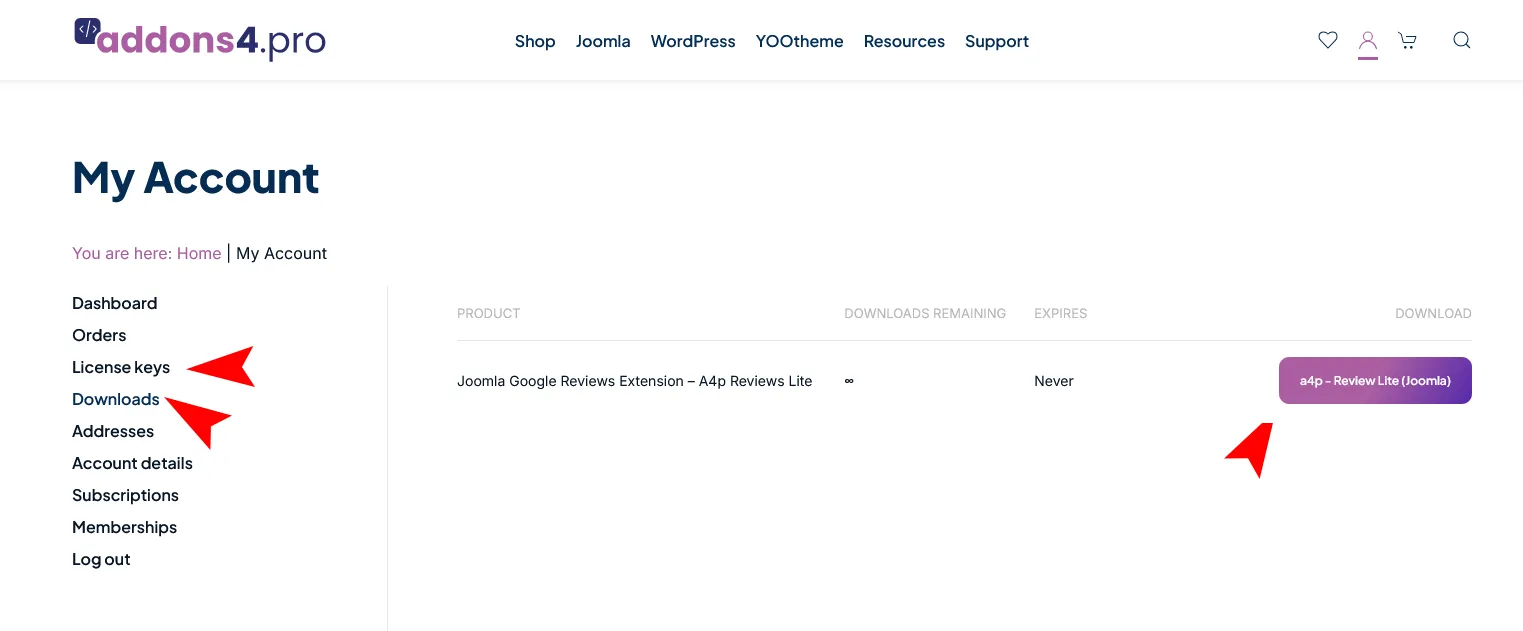Follow the Home breadcrumb link

point(199,253)
